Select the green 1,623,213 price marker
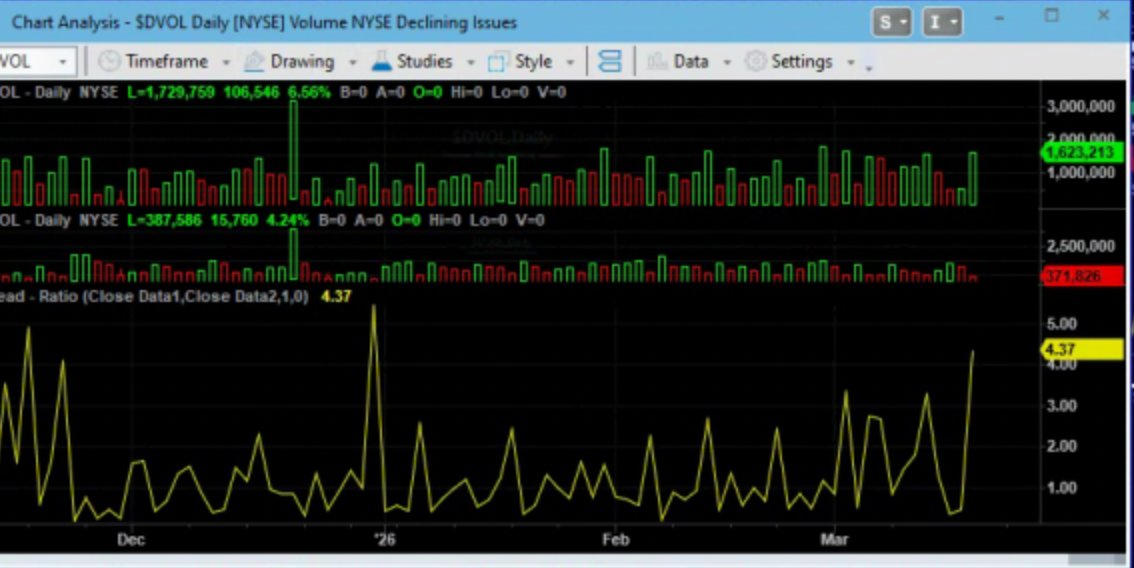Screen dimensions: 1134x568 (1082, 153)
